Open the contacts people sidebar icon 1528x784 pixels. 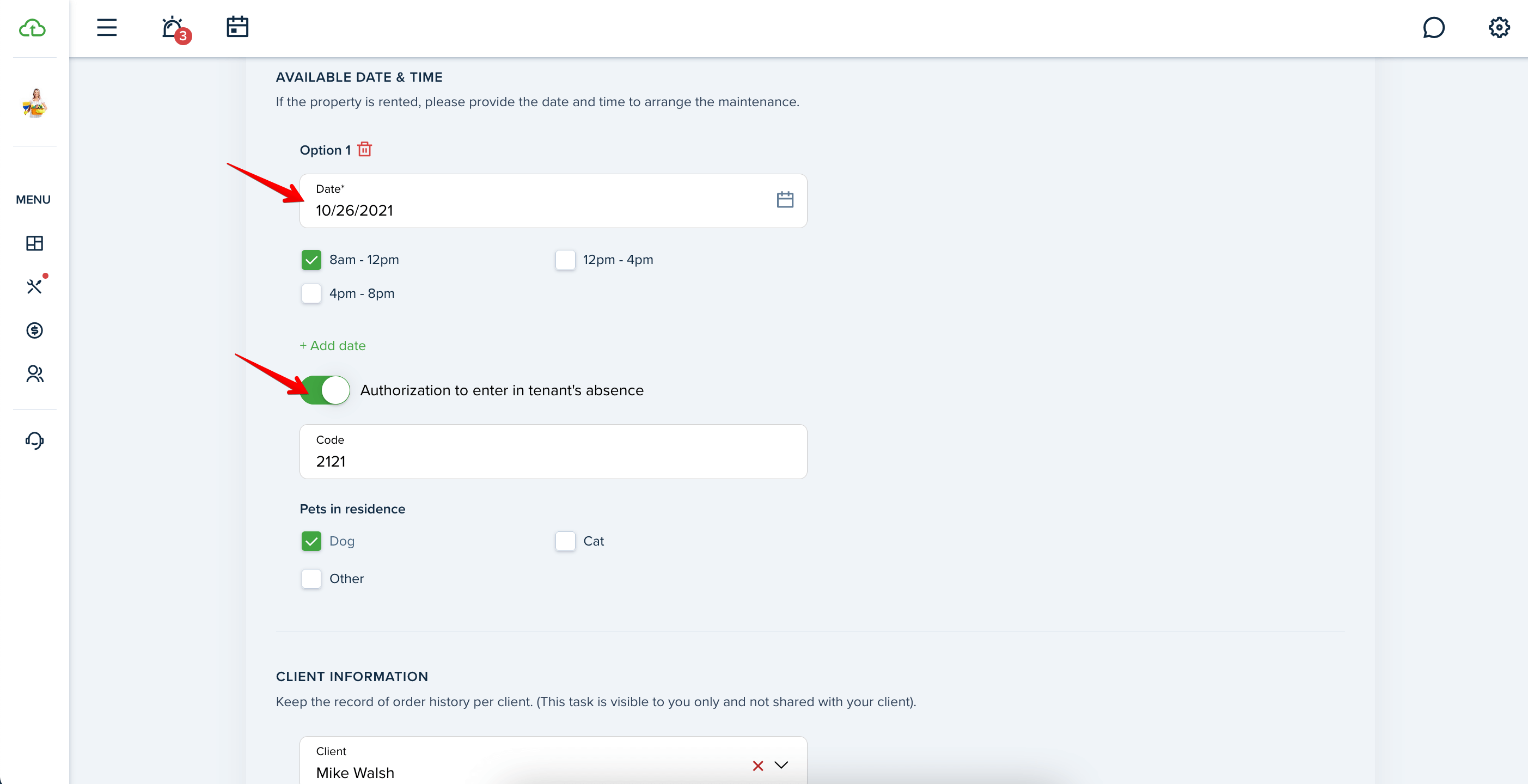pos(34,373)
